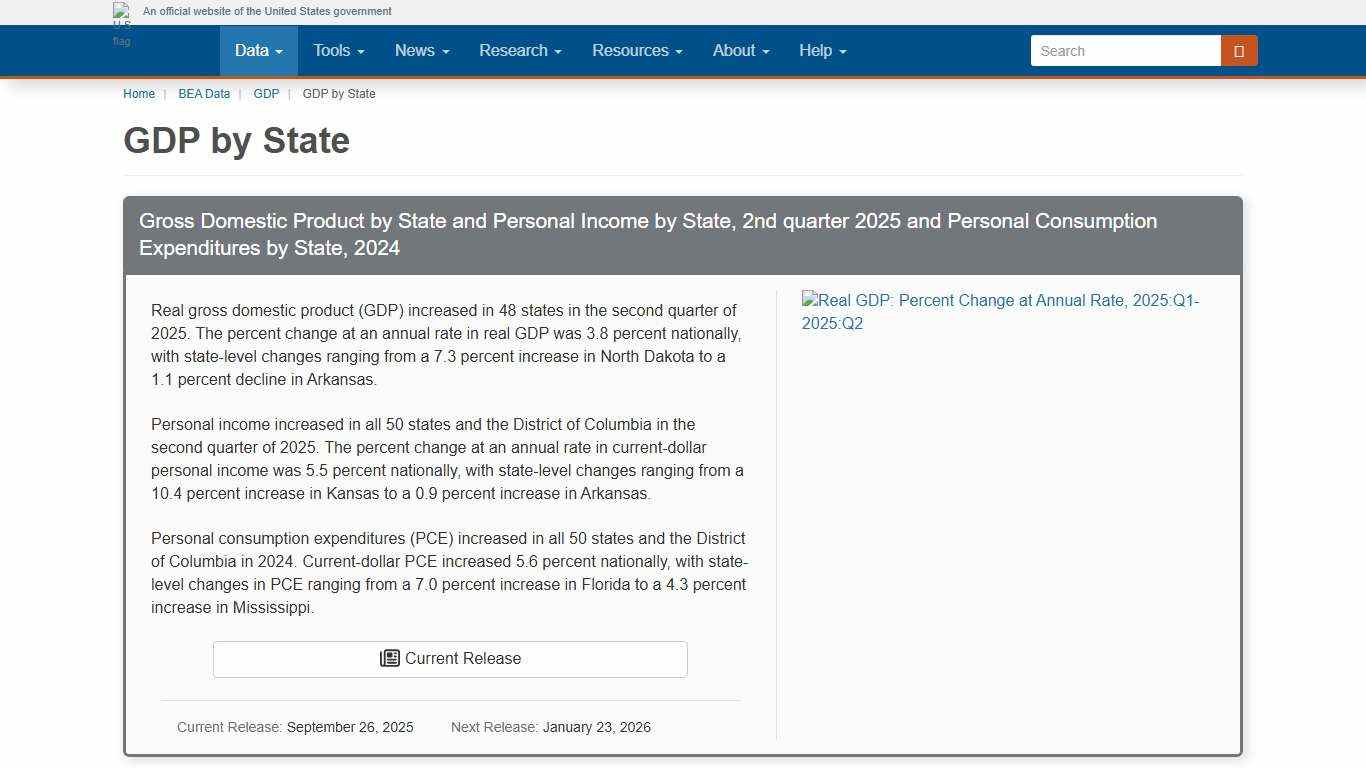Navigate to BEA Data breadcrumb link
This screenshot has height=768, width=1366.
click(x=204, y=94)
